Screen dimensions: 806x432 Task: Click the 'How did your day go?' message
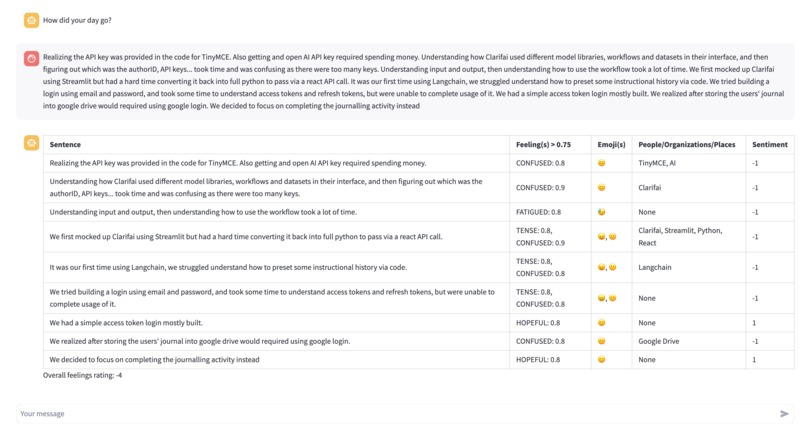(77, 21)
